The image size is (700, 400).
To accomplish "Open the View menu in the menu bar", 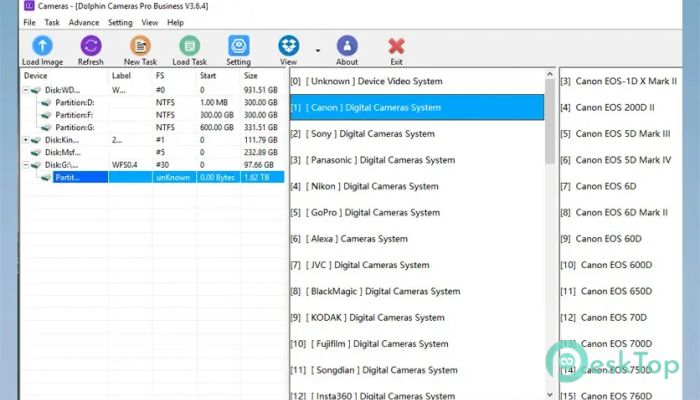I will tap(150, 22).
